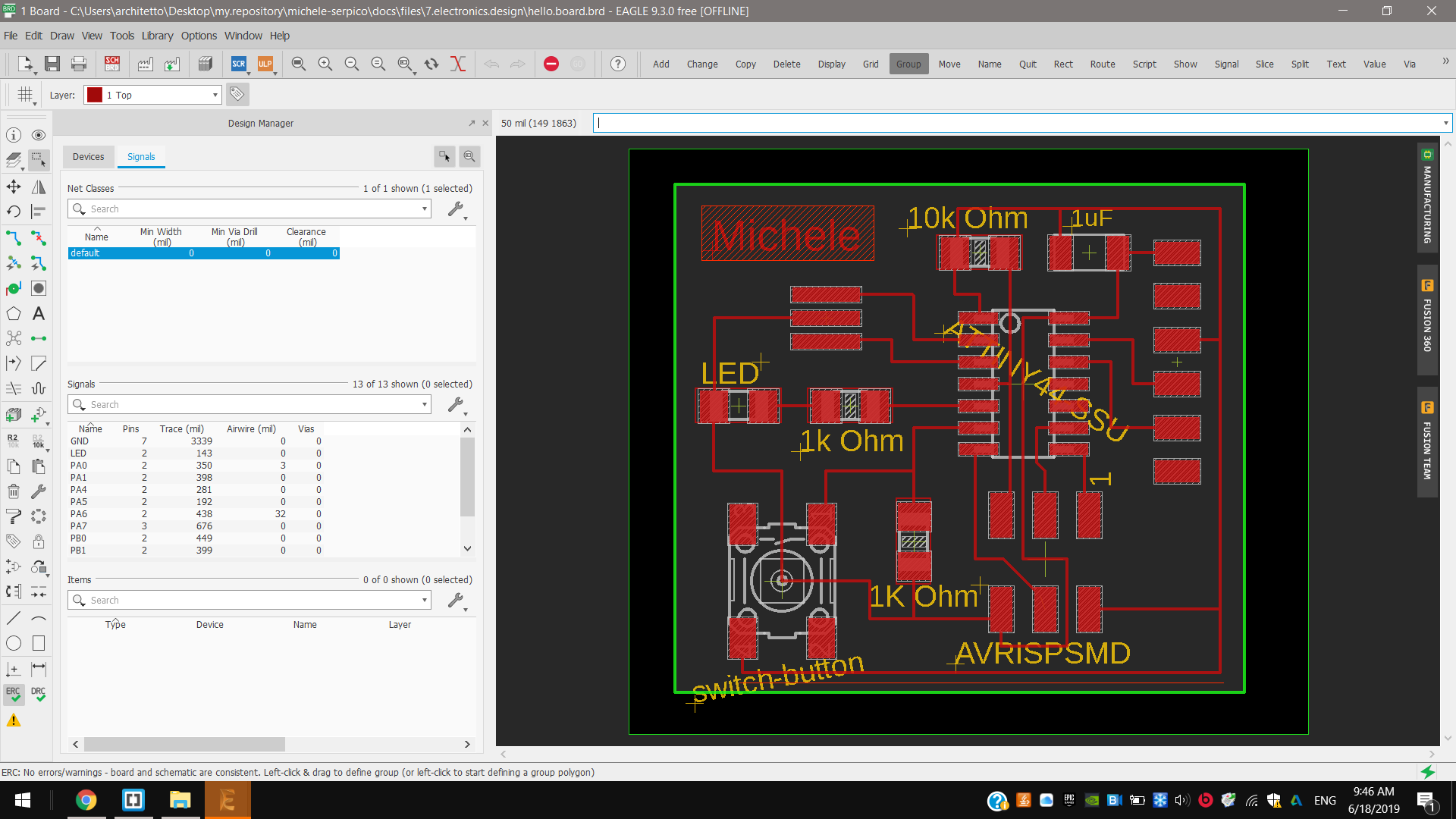Open the ULP programs icon

[265, 64]
